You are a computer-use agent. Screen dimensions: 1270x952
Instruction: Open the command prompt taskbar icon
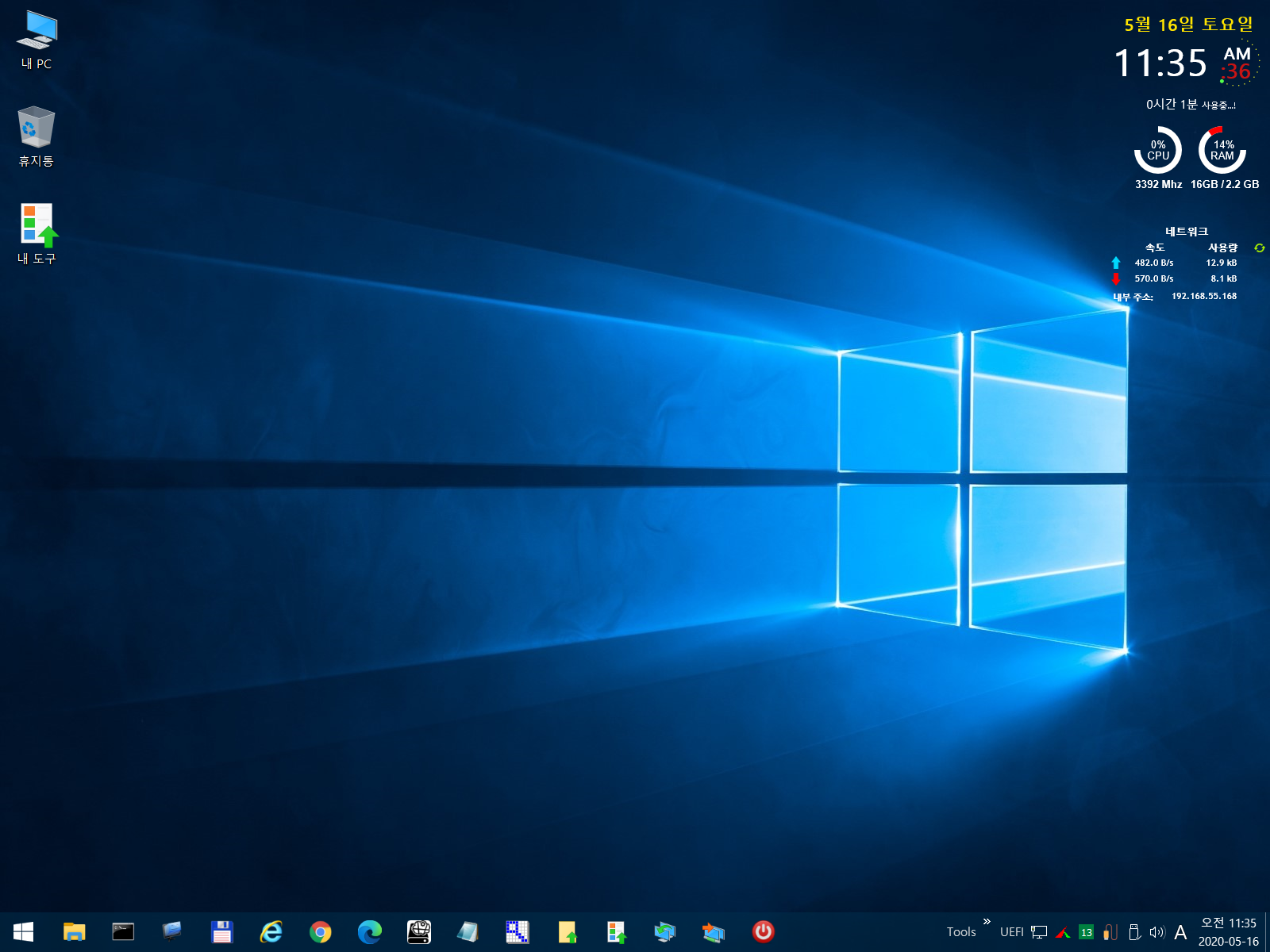click(123, 932)
